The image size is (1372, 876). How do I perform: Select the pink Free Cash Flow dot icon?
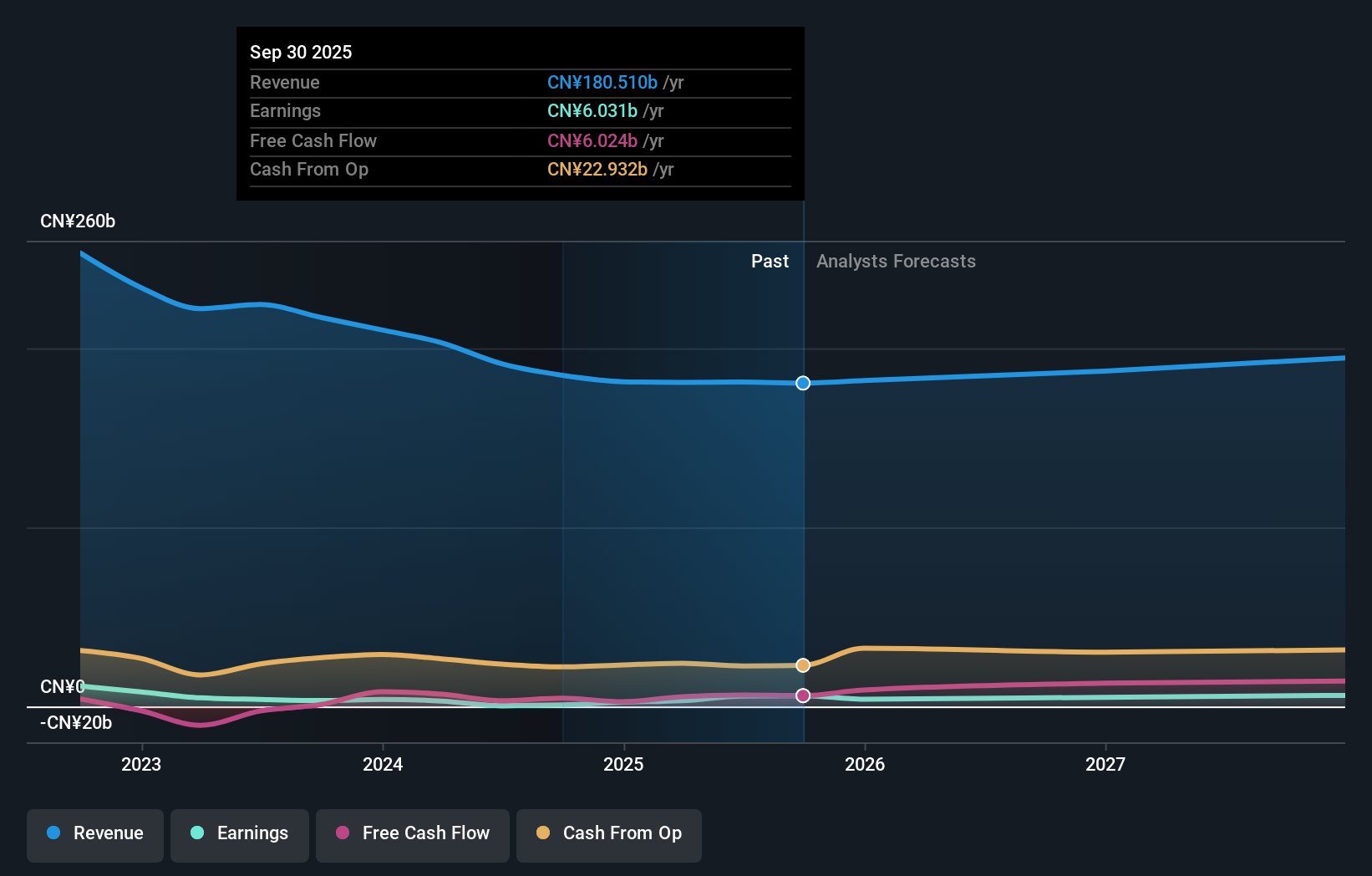tap(343, 833)
